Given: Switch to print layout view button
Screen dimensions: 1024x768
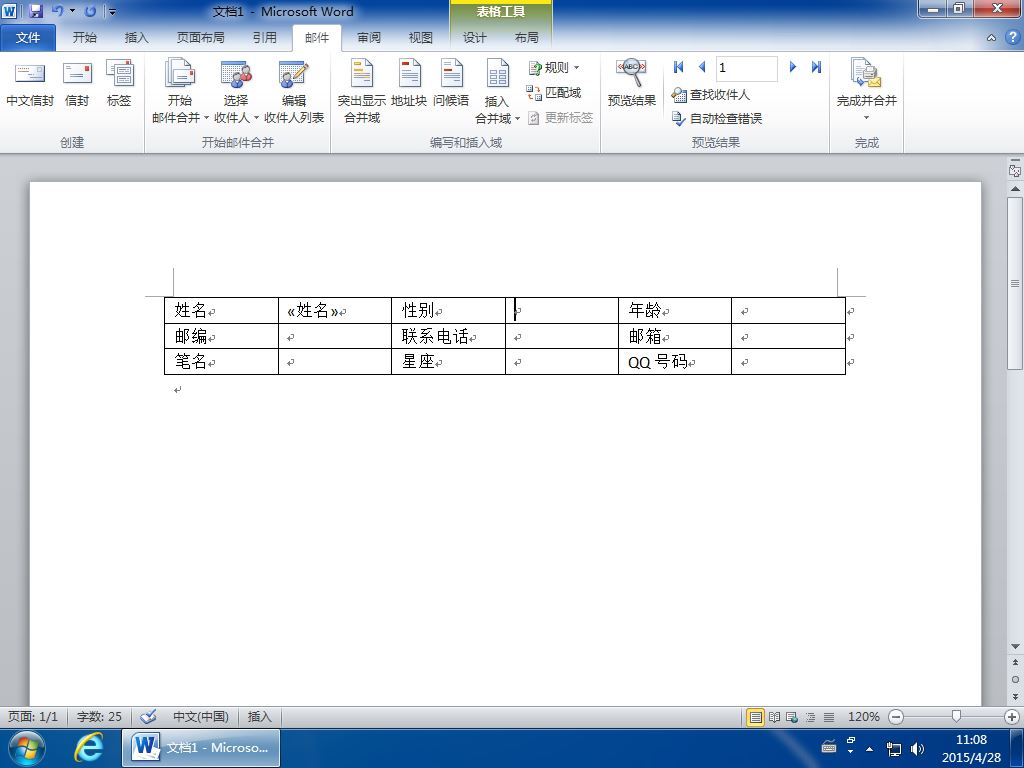Looking at the screenshot, I should (756, 717).
